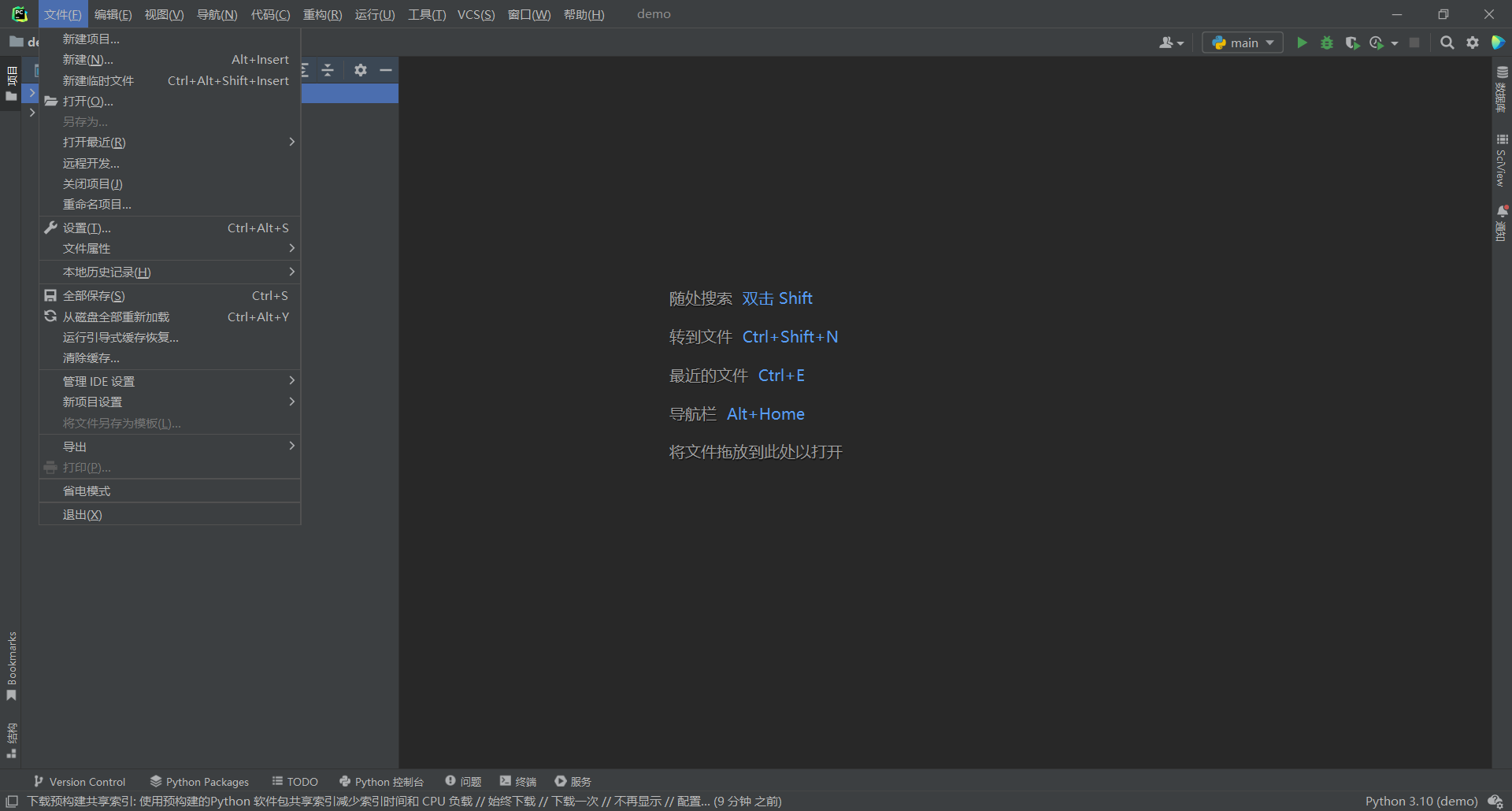The height and width of the screenshot is (811, 1512).
Task: Open Structure tool window on left
Action: [x=11, y=740]
